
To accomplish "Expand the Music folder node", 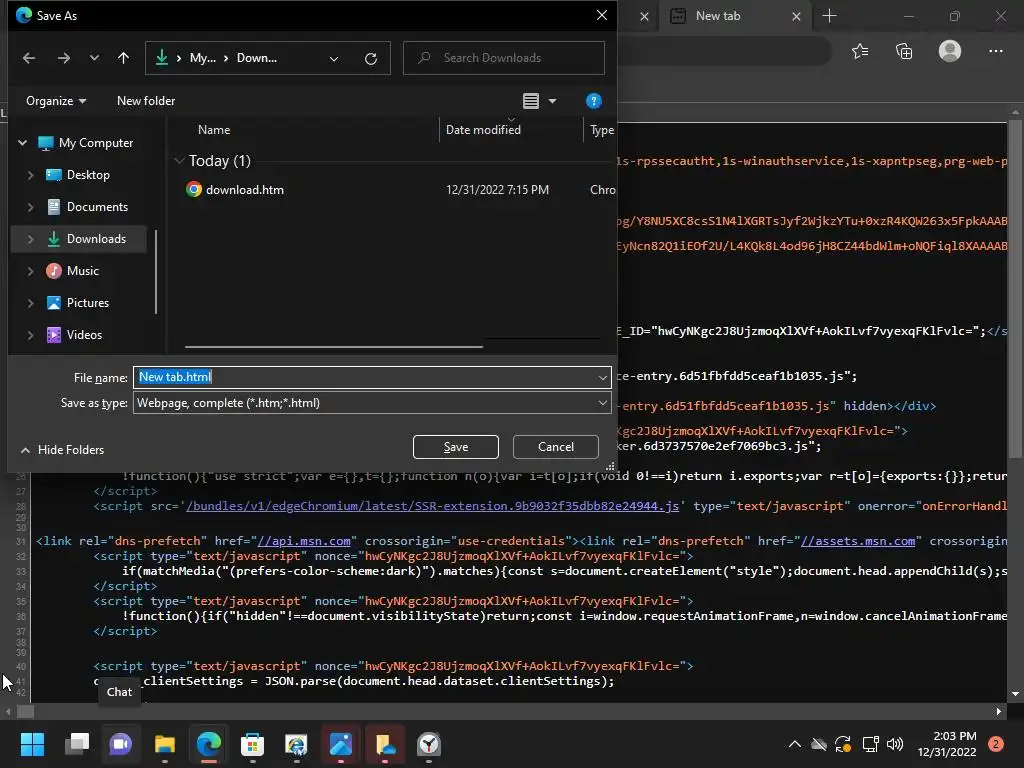I will pyautogui.click(x=31, y=271).
